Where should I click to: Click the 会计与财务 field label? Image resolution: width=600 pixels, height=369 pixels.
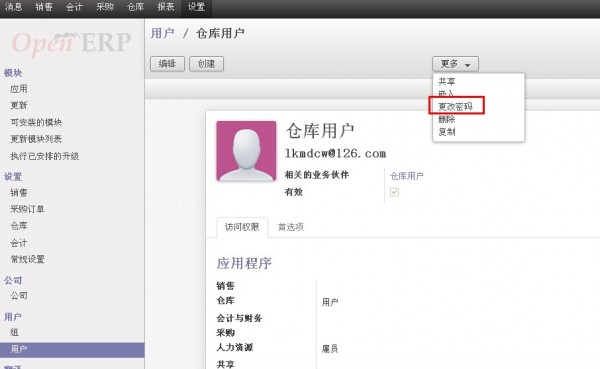tap(239, 318)
